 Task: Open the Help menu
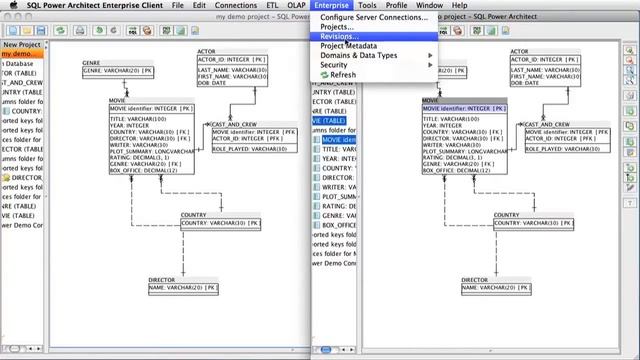coord(459,5)
